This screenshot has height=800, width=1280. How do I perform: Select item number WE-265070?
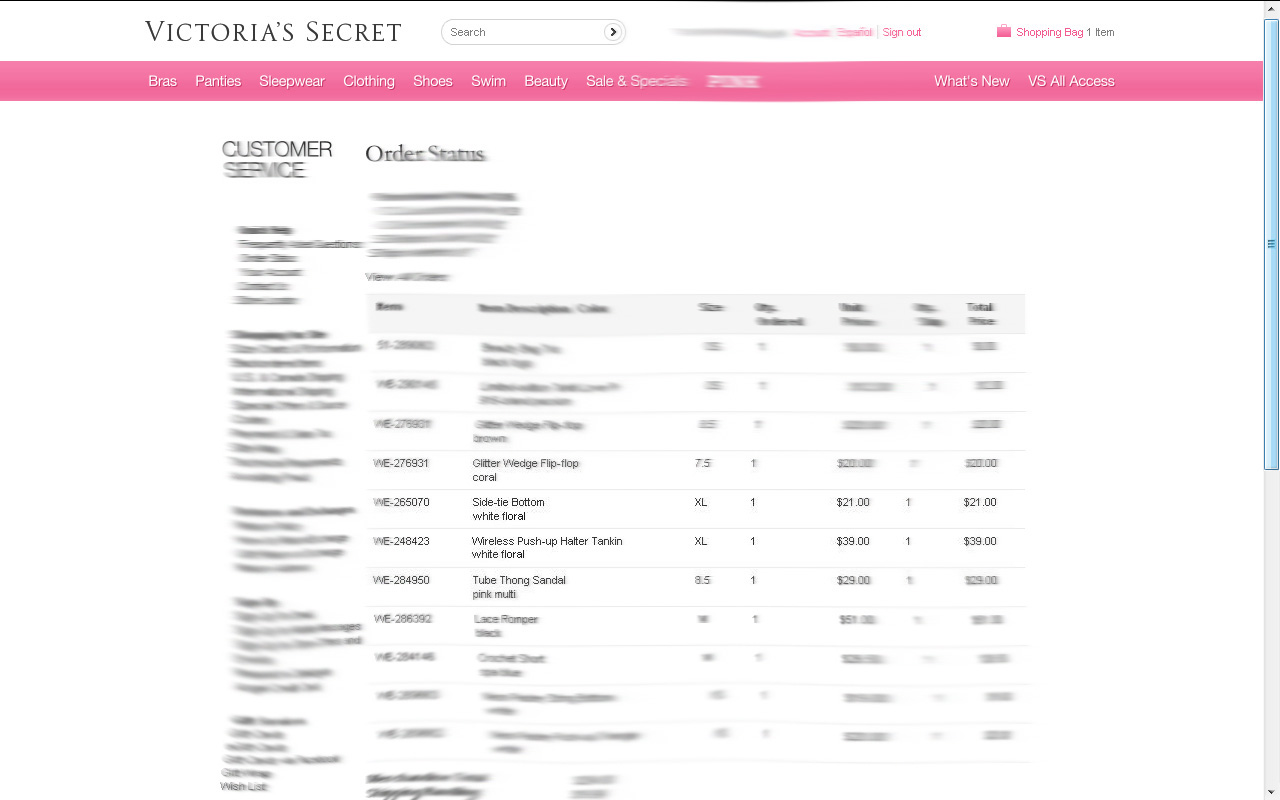401,502
